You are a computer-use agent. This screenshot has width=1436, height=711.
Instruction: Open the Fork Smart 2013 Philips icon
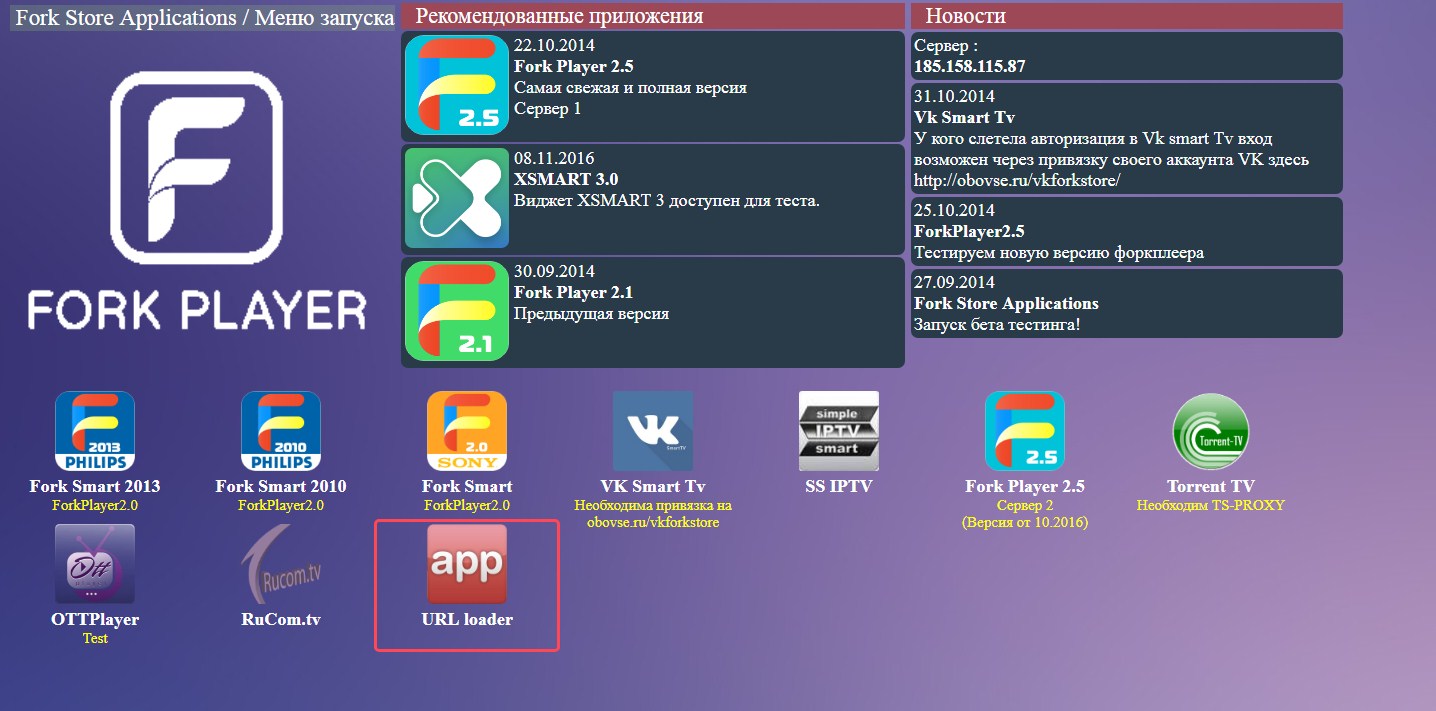pos(95,431)
